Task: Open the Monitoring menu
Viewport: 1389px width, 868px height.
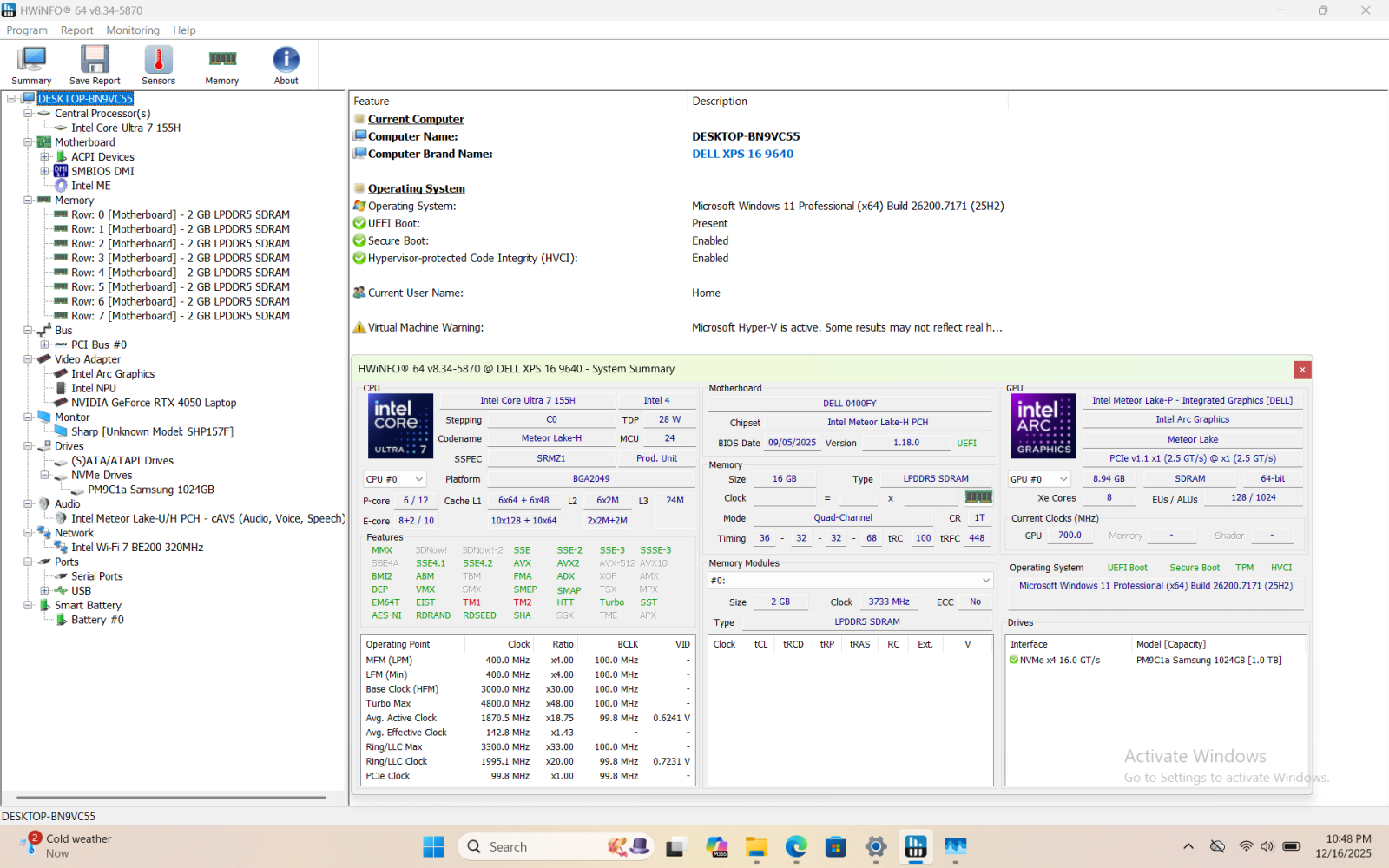Action: tap(133, 30)
